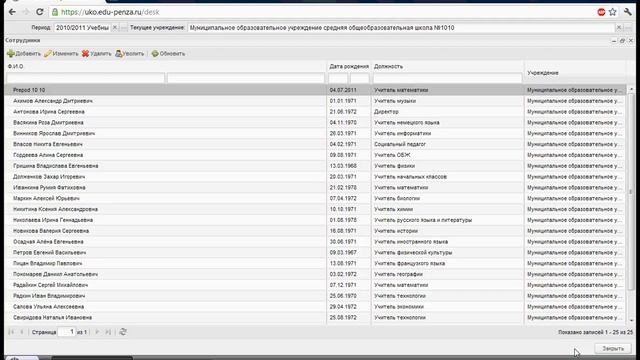Select the row Антонова Ирина Сергеевна

(315, 111)
